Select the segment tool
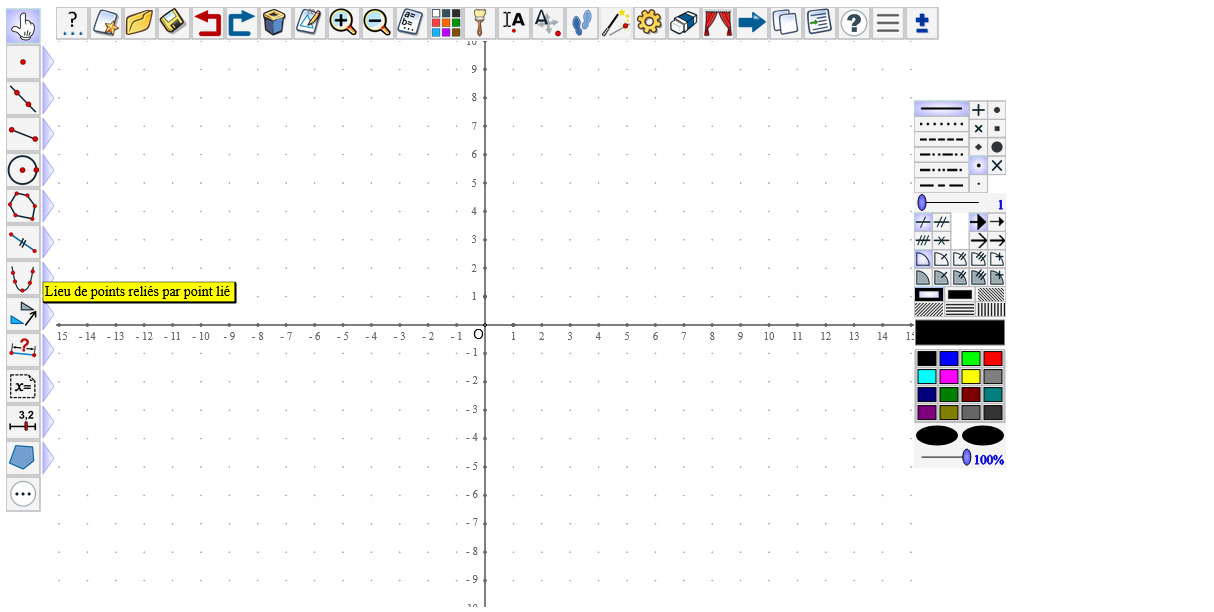 pyautogui.click(x=23, y=134)
